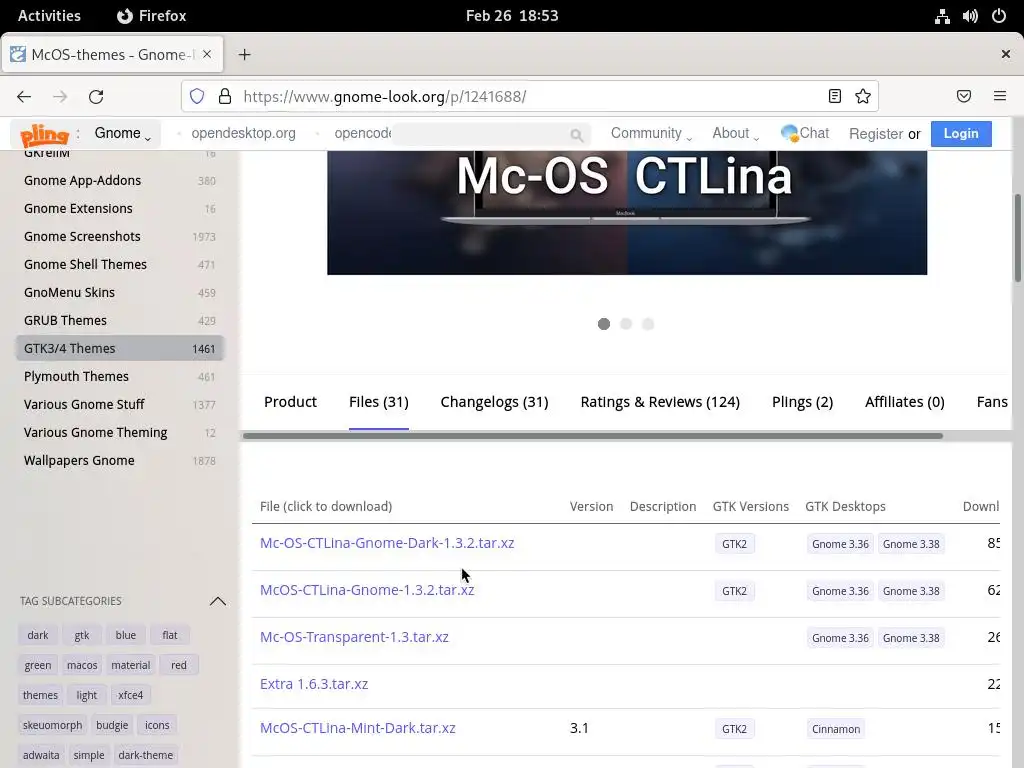Click GTK2 badge in Gnome-Dark row
Screen dimensions: 1024x768
(734, 544)
